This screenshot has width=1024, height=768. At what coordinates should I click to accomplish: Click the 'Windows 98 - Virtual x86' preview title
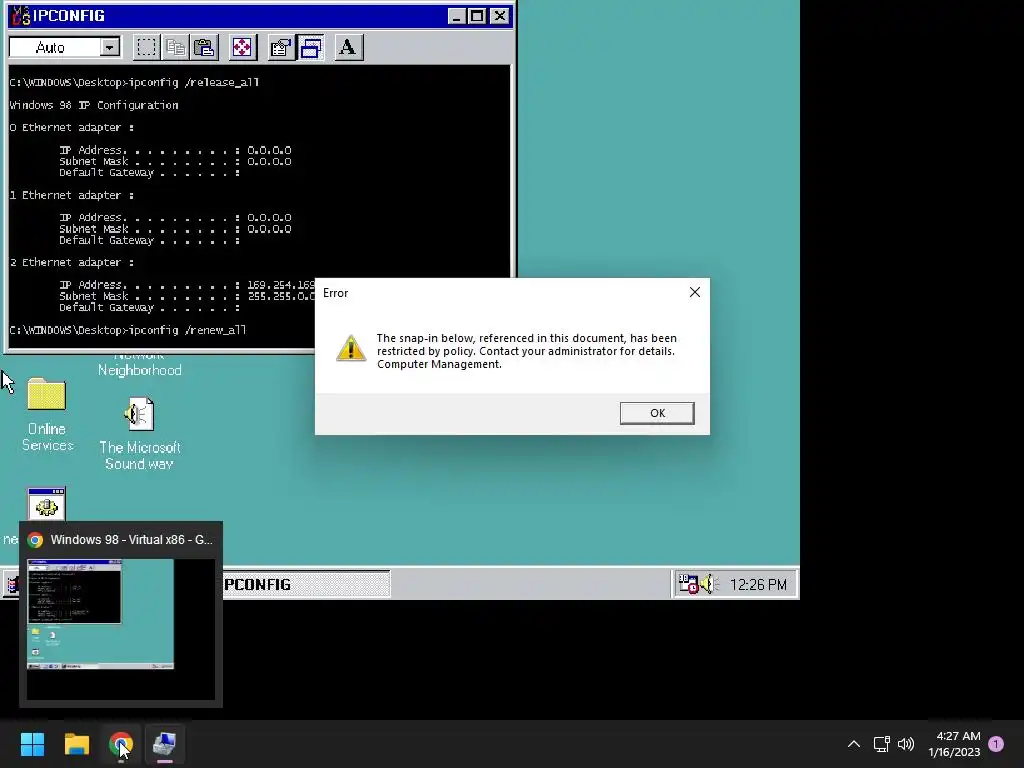[x=131, y=539]
